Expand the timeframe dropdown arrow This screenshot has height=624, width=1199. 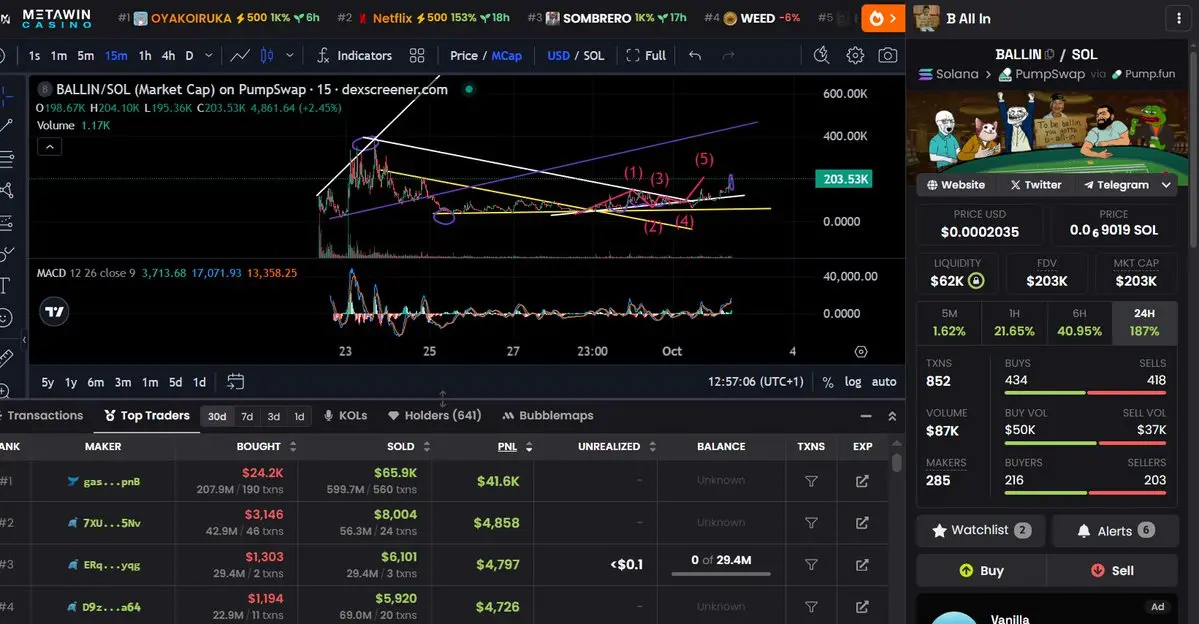click(x=209, y=55)
